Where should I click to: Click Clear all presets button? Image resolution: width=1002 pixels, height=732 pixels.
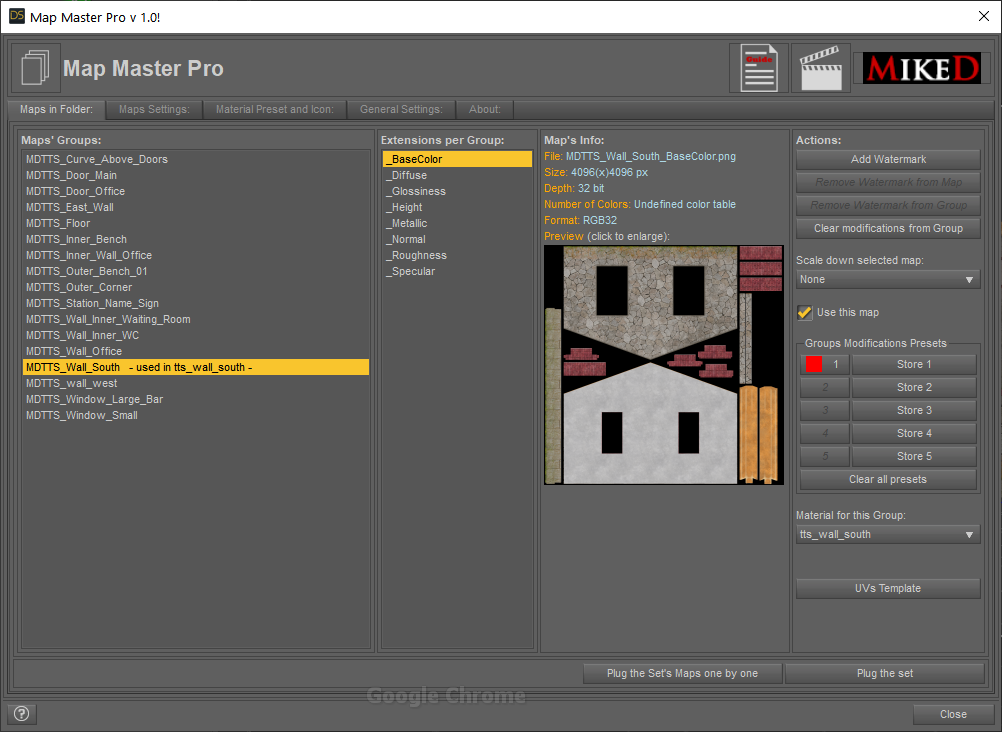(x=888, y=479)
